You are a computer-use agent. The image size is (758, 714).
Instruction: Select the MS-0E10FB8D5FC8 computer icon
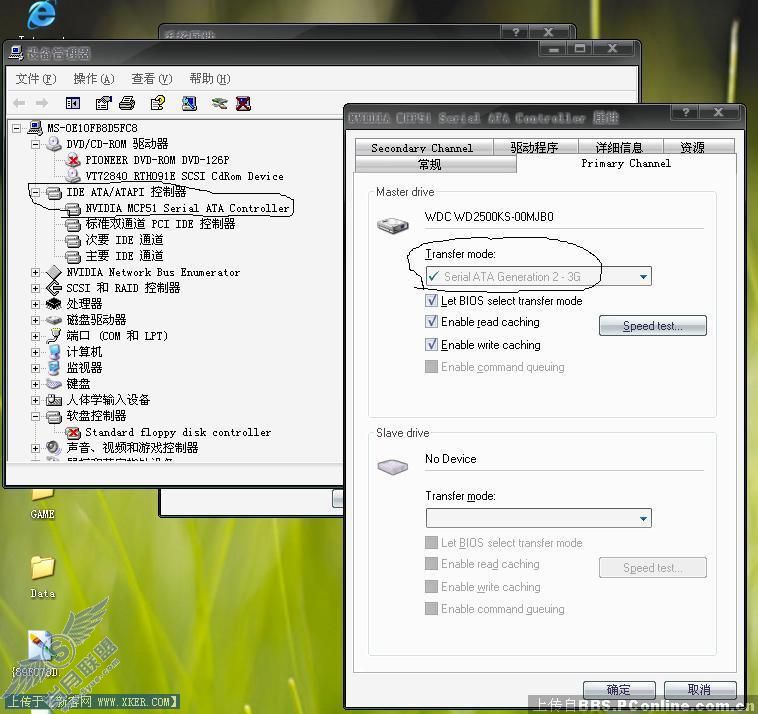pos(35,128)
